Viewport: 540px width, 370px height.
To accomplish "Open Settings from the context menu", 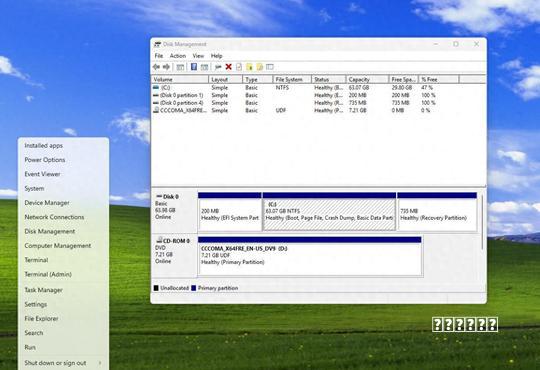I will coord(64,305).
